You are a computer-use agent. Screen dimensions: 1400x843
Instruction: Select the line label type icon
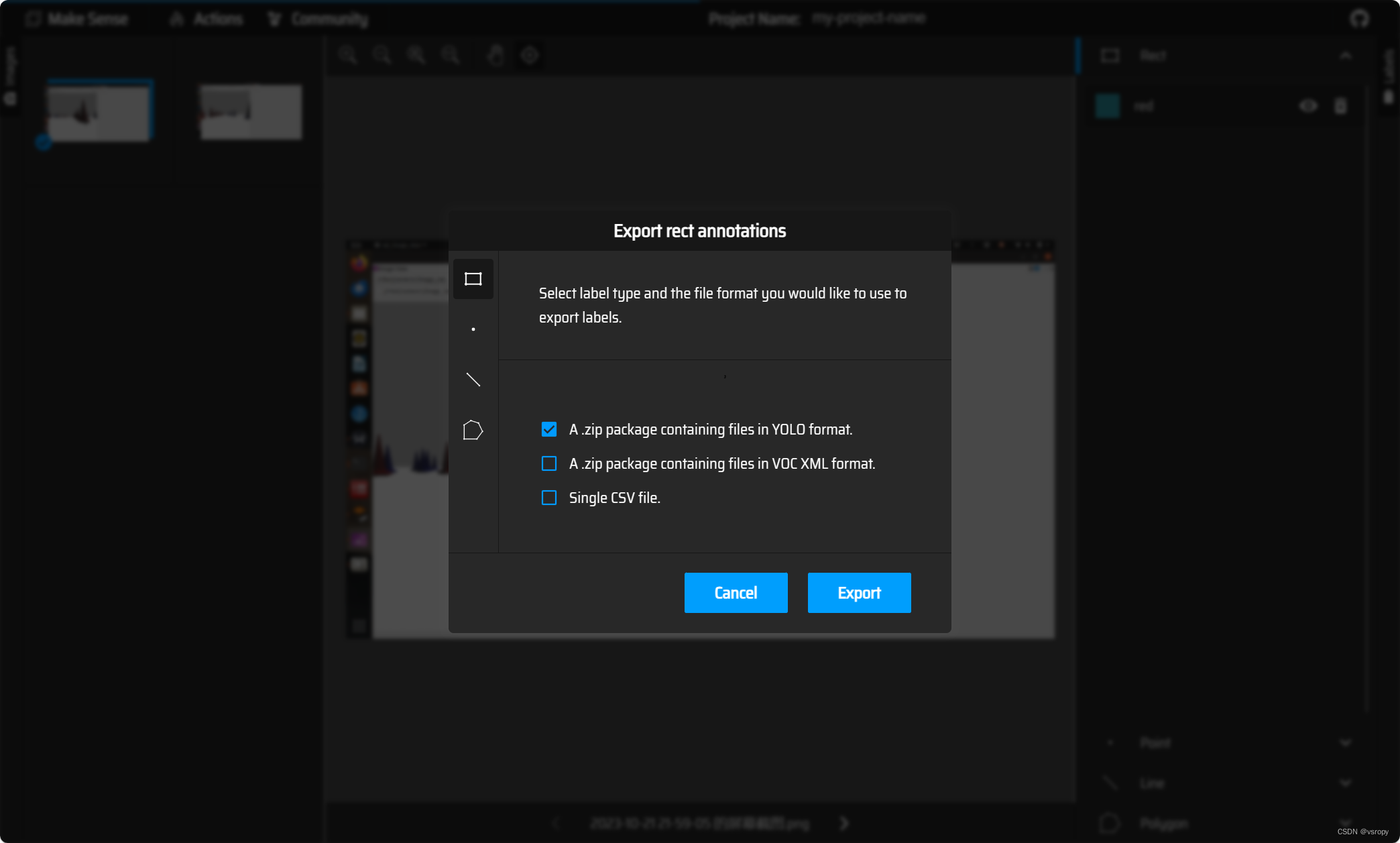[473, 380]
